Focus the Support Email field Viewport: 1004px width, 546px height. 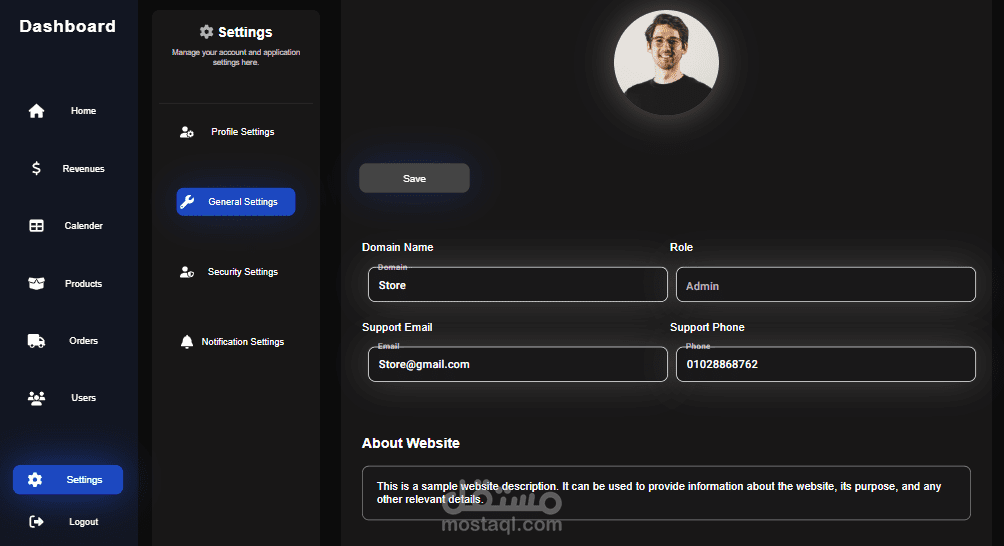(x=517, y=364)
